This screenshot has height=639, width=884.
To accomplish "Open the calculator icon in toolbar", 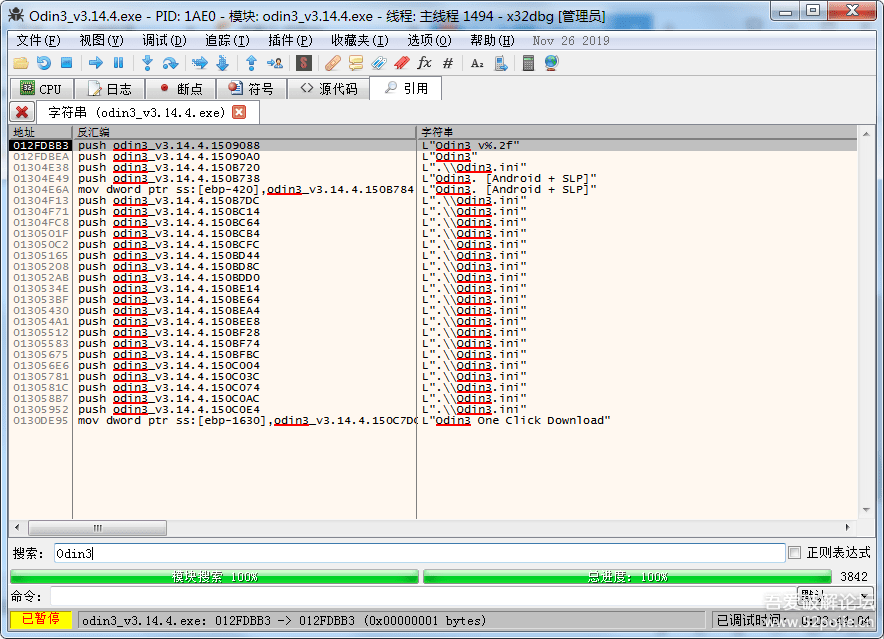I will [528, 63].
